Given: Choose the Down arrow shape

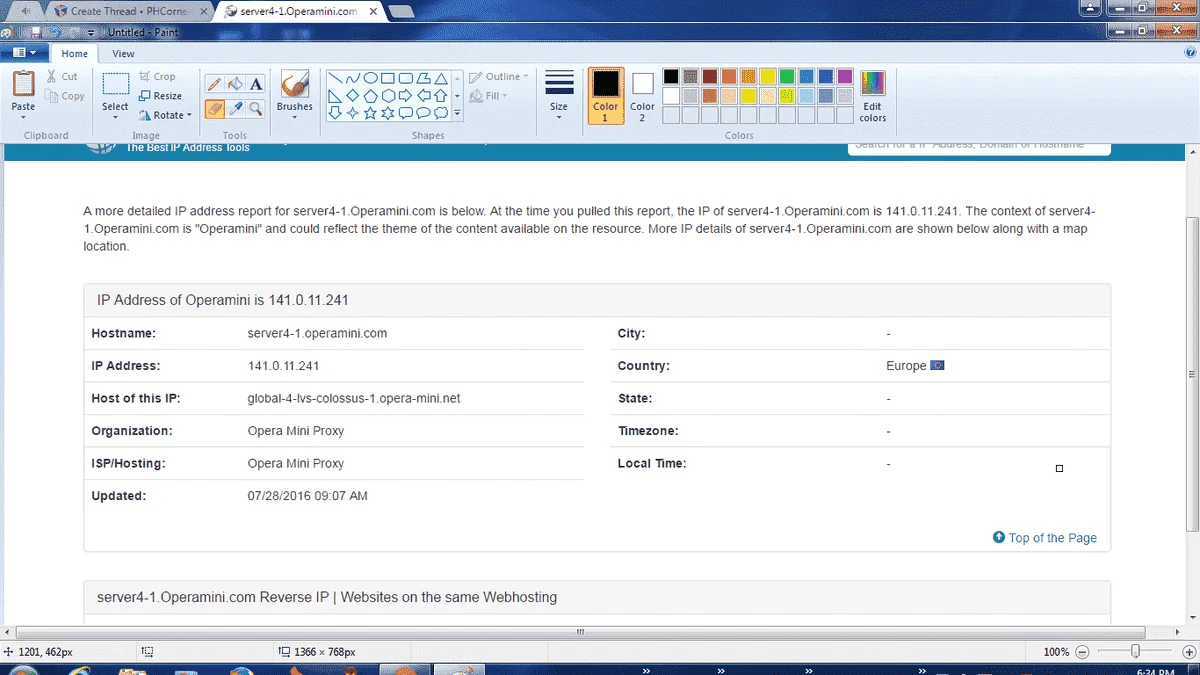Looking at the screenshot, I should point(336,113).
